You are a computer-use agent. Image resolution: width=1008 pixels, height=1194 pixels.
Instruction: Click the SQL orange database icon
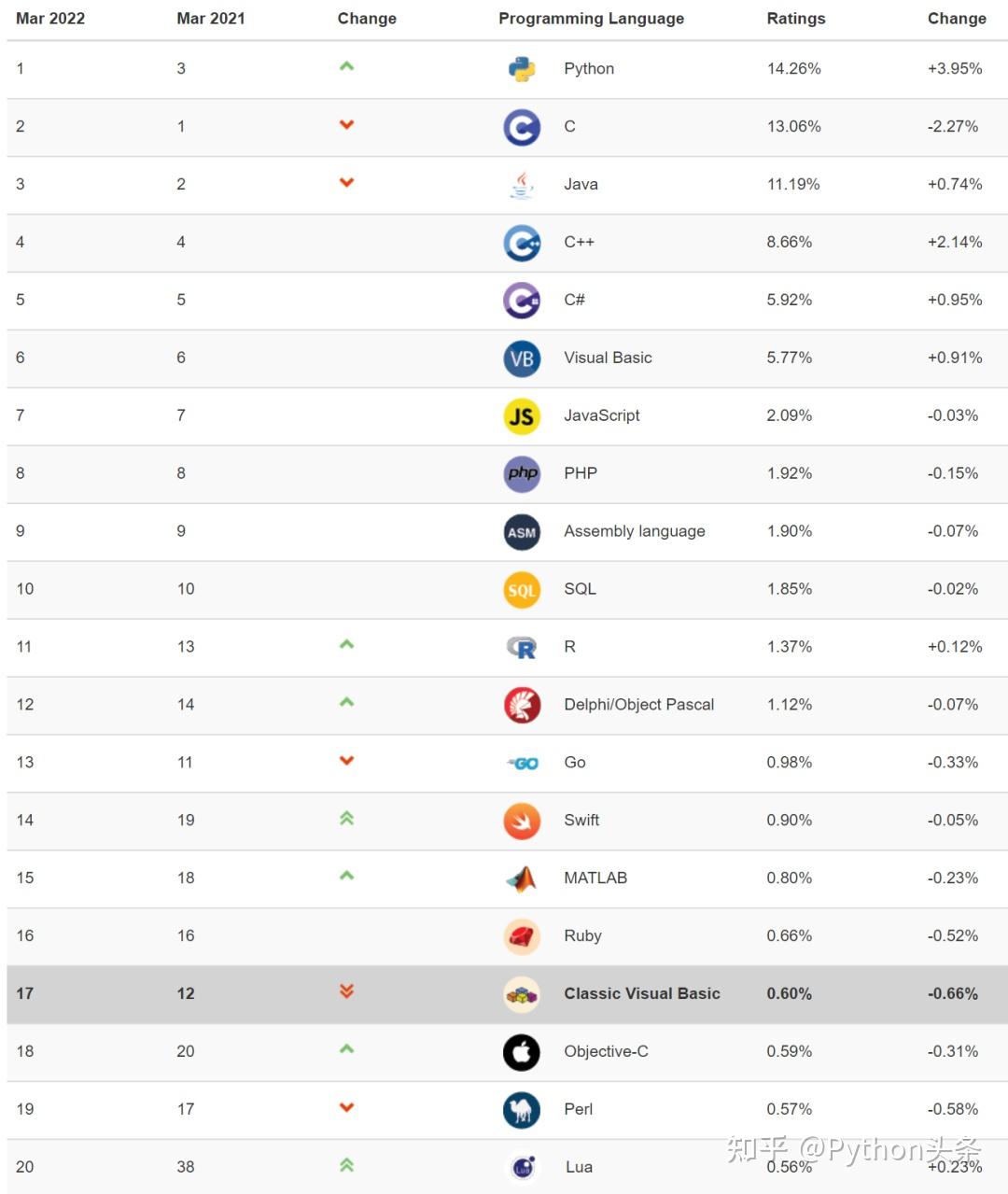(522, 590)
